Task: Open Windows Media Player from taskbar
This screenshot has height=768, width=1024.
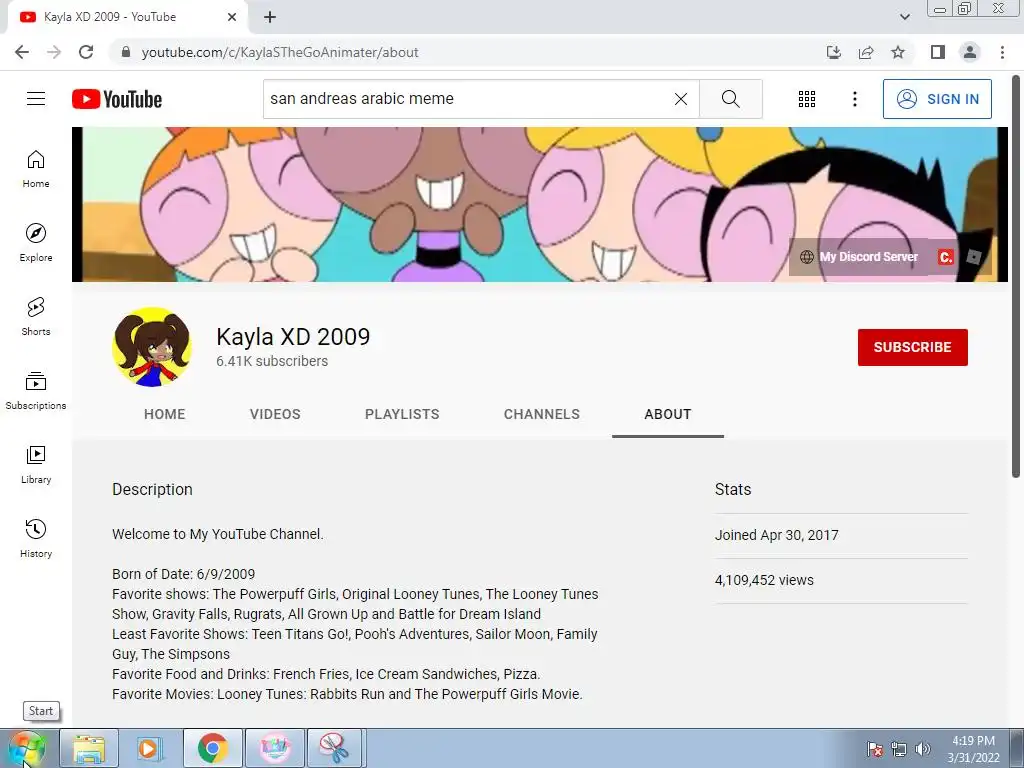Action: coord(150,748)
